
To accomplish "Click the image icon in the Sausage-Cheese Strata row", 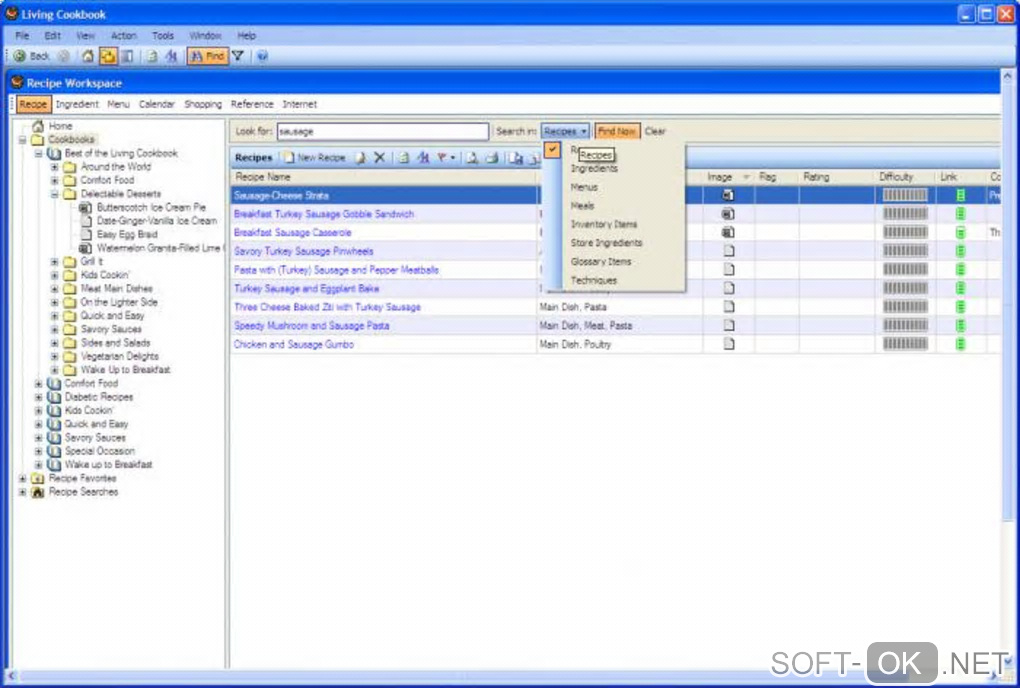I will pos(729,195).
